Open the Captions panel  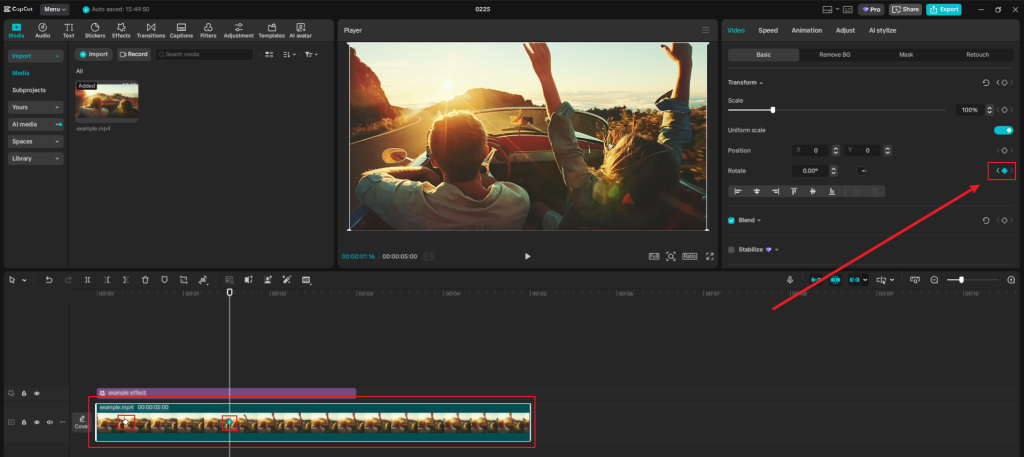coord(181,31)
